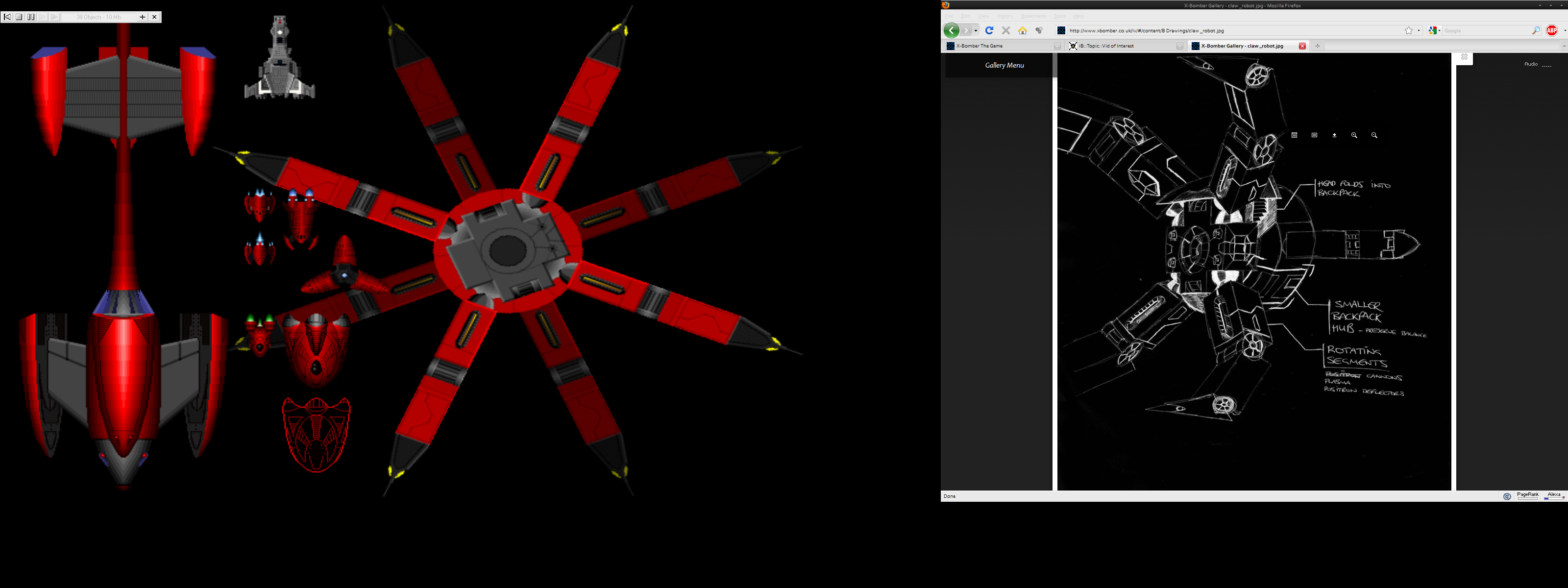Open the View menu in Firefox

pos(983,16)
